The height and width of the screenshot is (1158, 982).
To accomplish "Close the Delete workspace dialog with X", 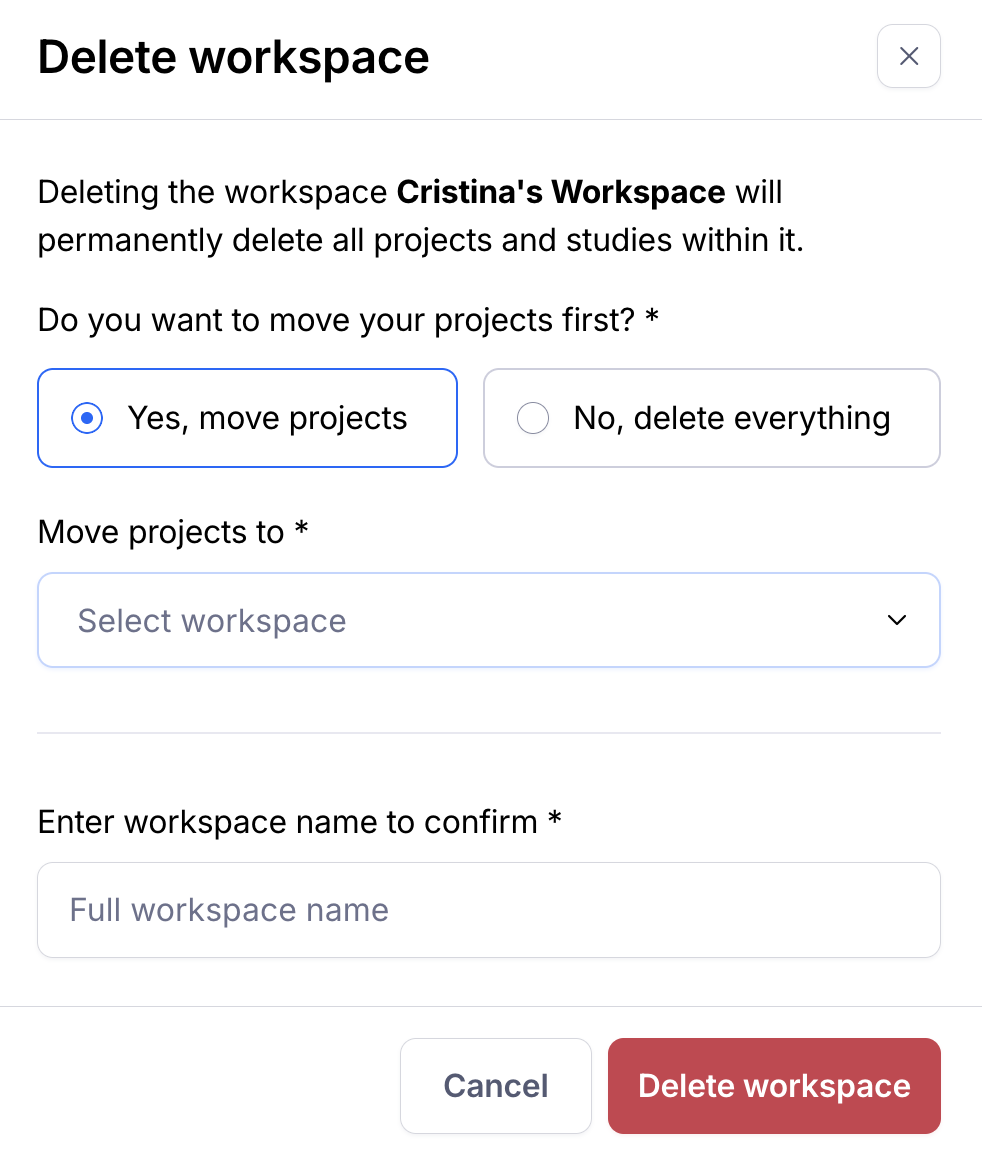I will point(908,56).
